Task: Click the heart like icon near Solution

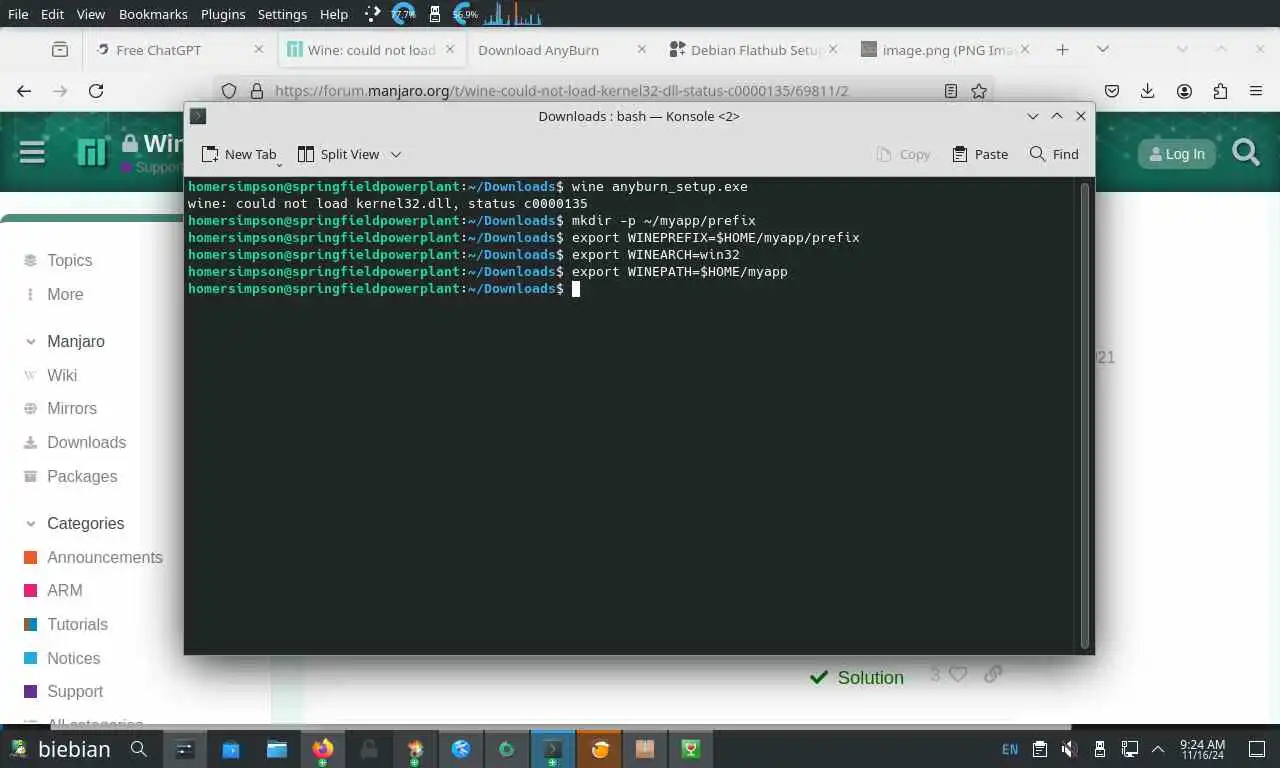Action: [958, 675]
